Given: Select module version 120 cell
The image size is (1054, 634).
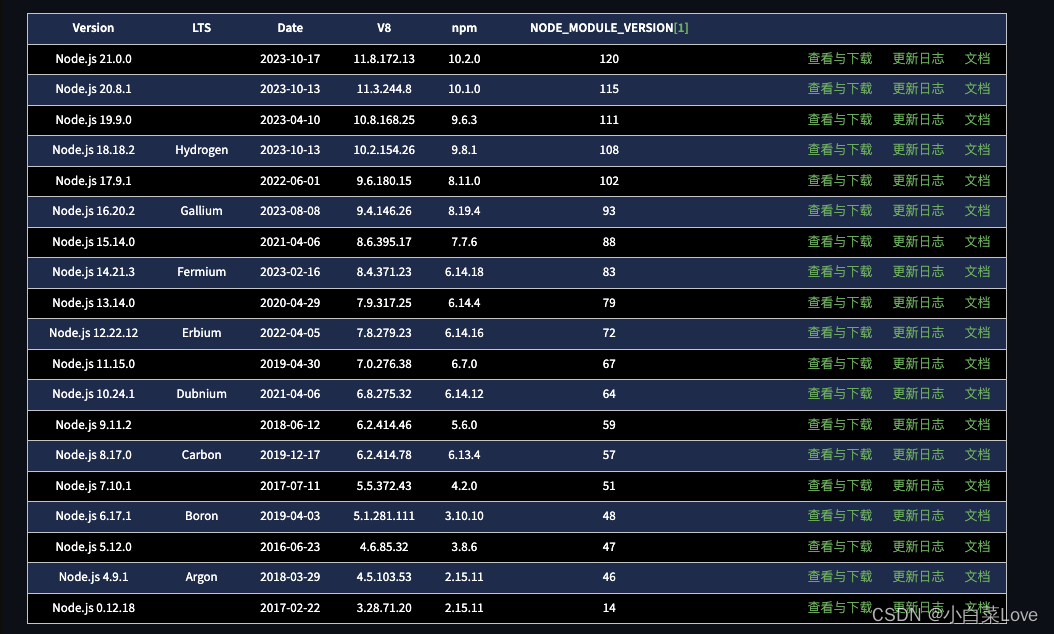Looking at the screenshot, I should pyautogui.click(x=609, y=58).
